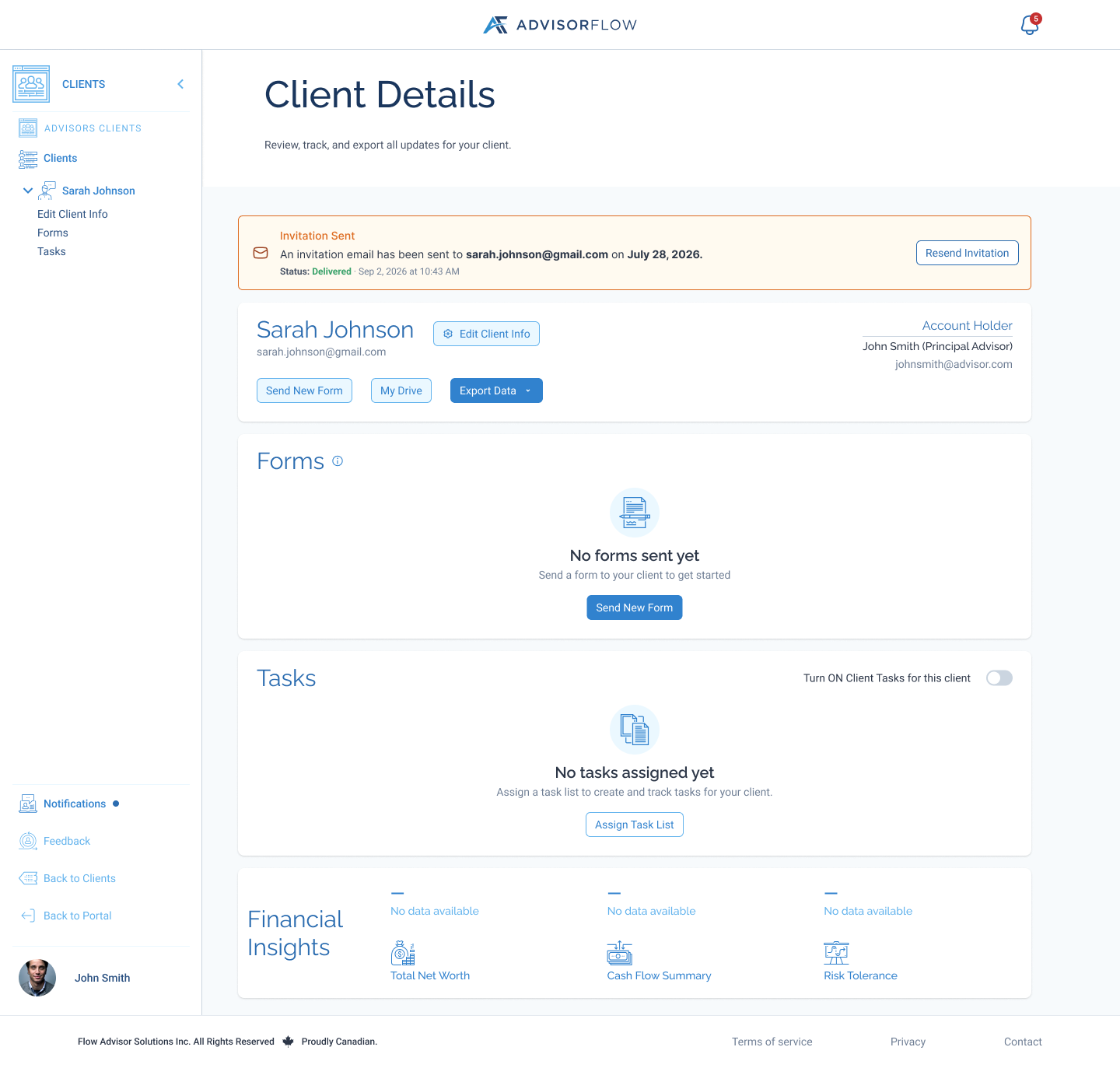
Task: Click the solid blue Send New Form button
Action: click(x=635, y=608)
